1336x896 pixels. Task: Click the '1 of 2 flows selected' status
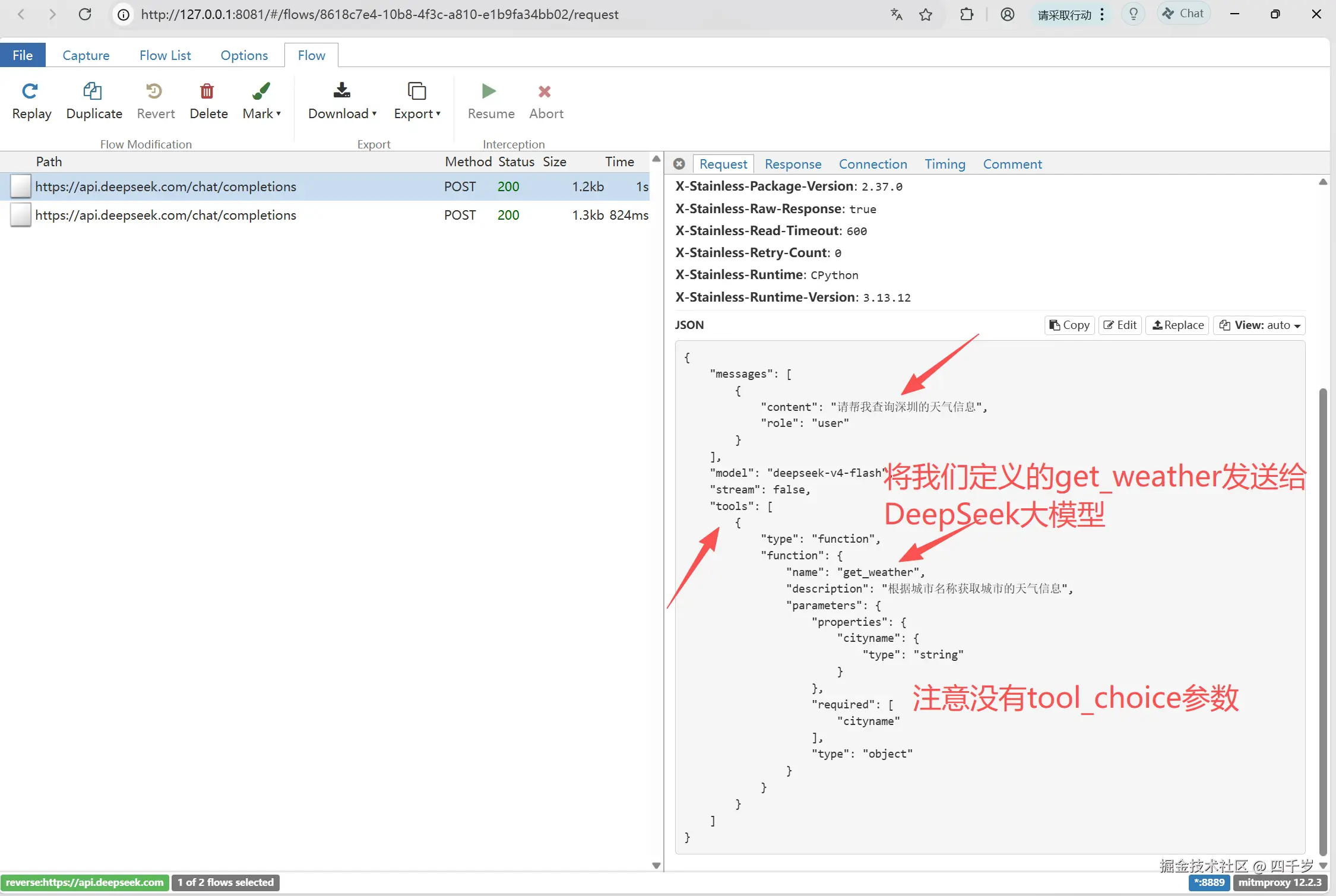point(226,882)
